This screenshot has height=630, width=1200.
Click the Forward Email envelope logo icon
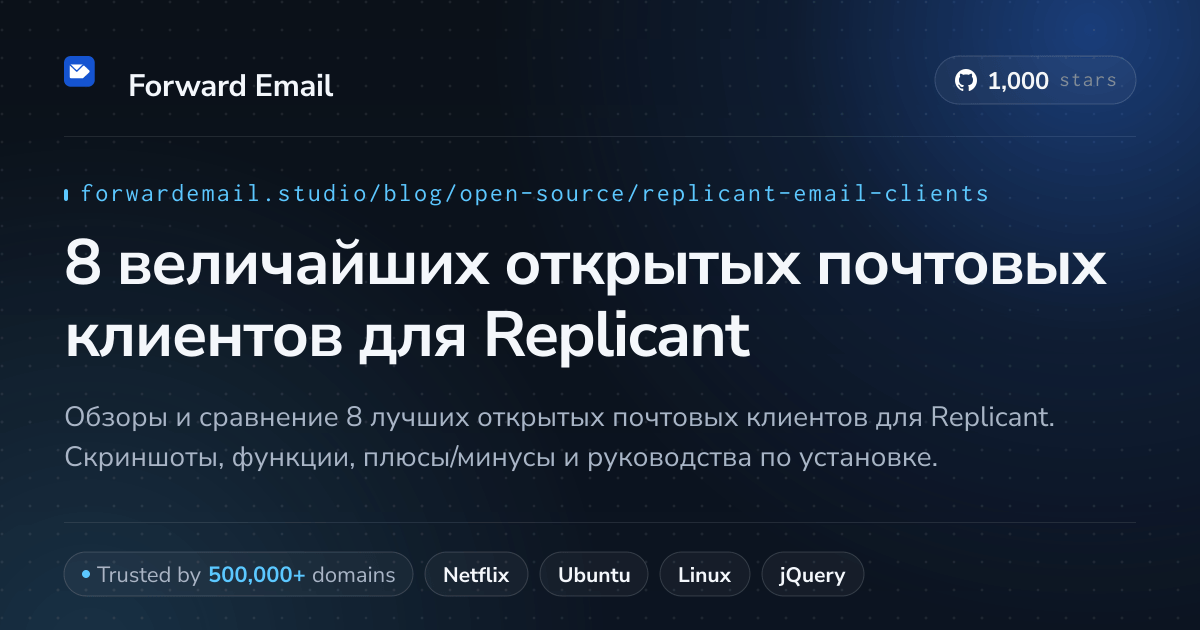[x=79, y=71]
